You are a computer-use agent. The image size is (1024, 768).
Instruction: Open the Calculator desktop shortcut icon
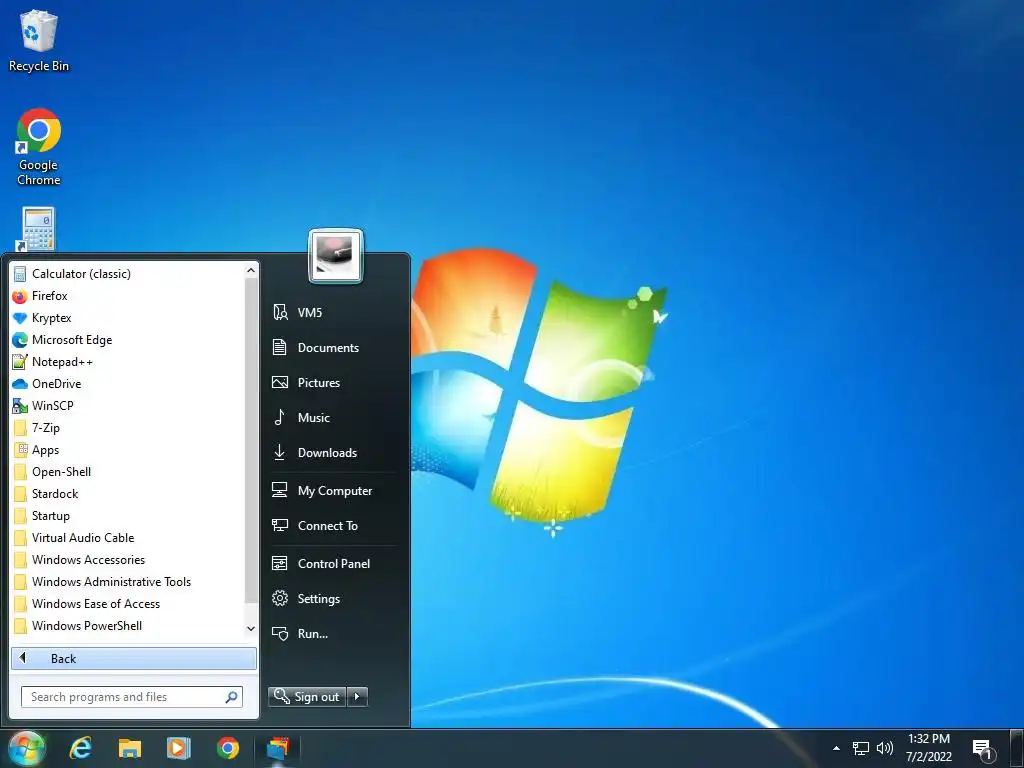pos(39,229)
